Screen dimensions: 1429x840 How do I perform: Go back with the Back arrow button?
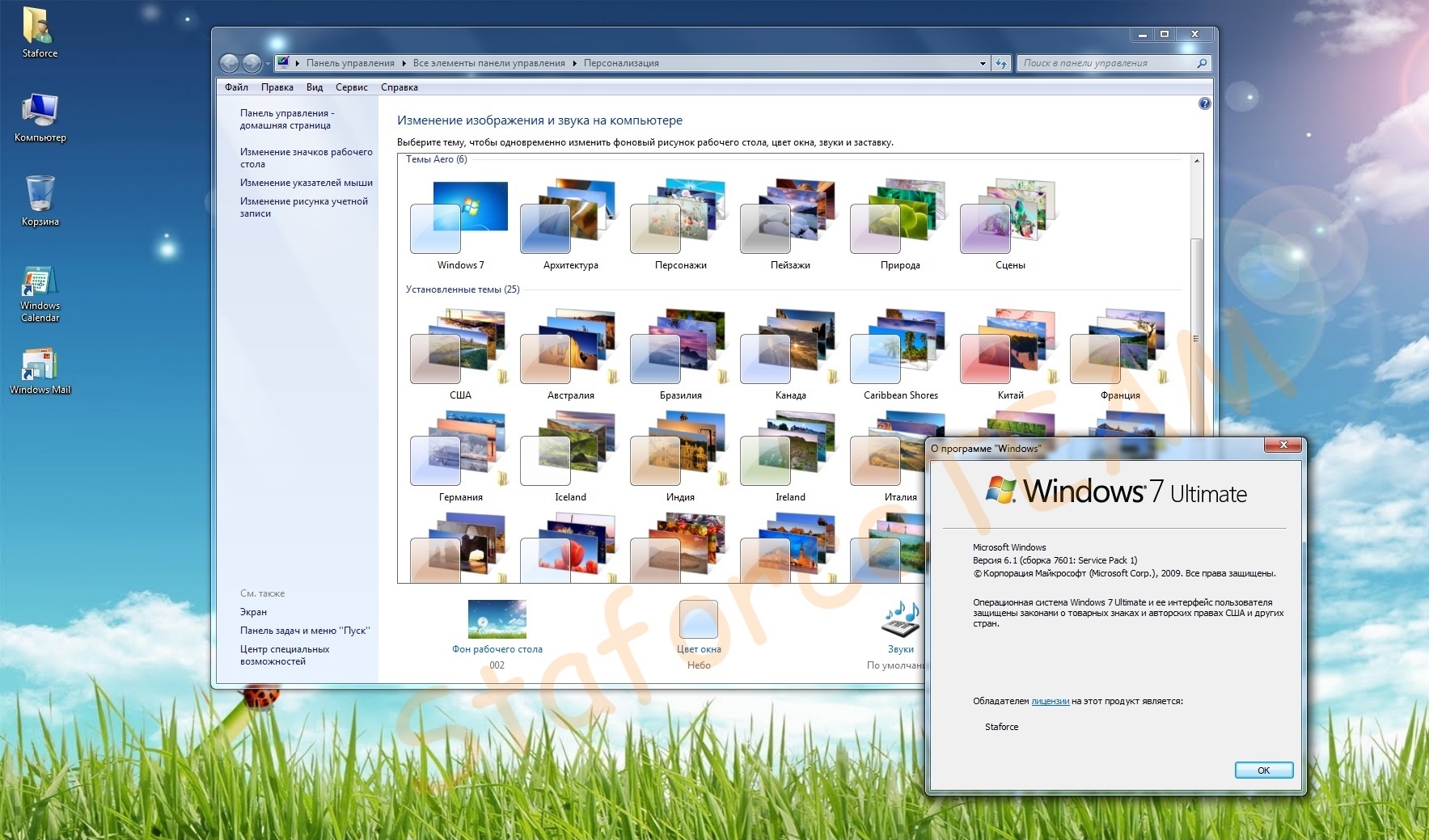[x=230, y=63]
